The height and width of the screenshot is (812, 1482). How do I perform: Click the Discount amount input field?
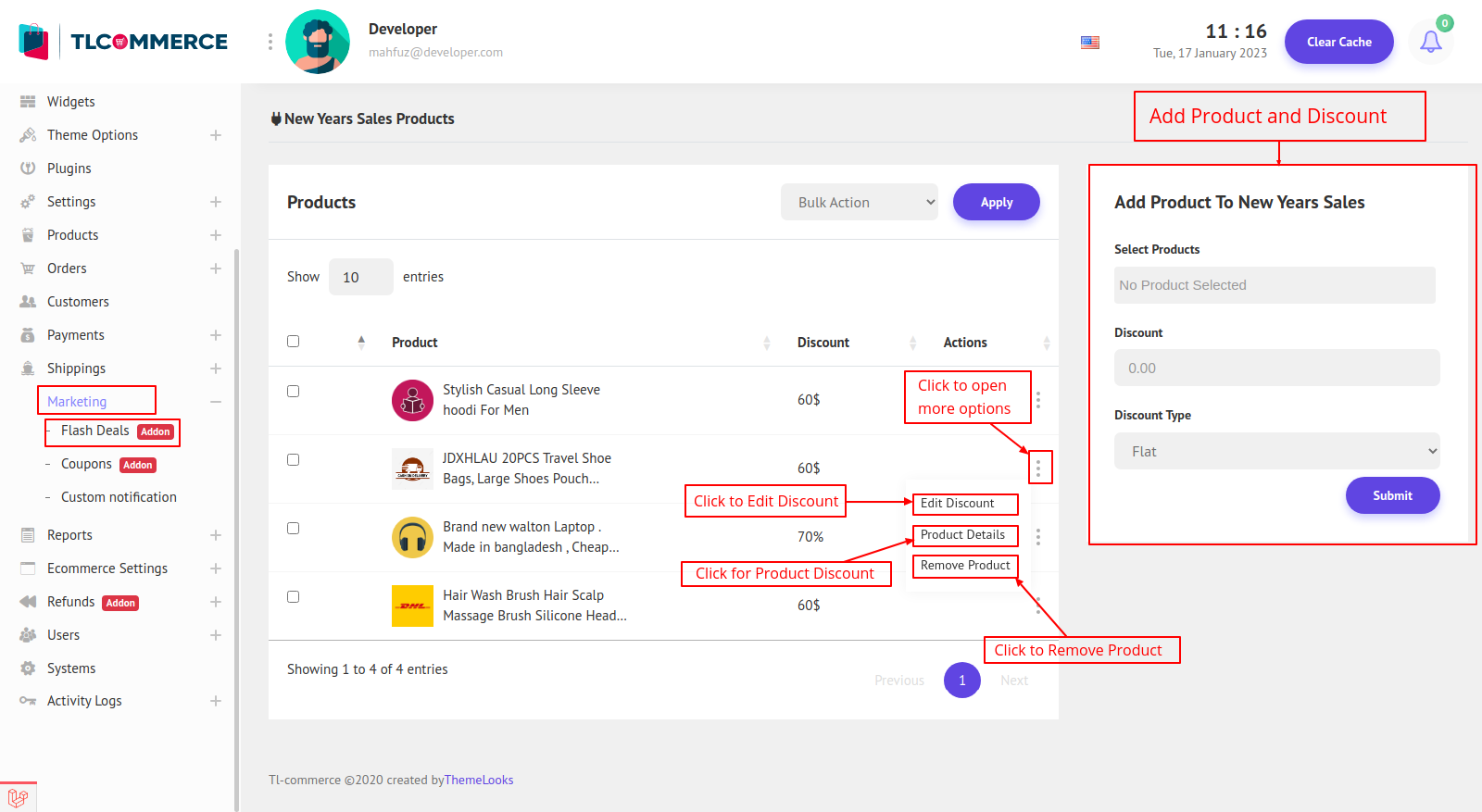tap(1276, 368)
